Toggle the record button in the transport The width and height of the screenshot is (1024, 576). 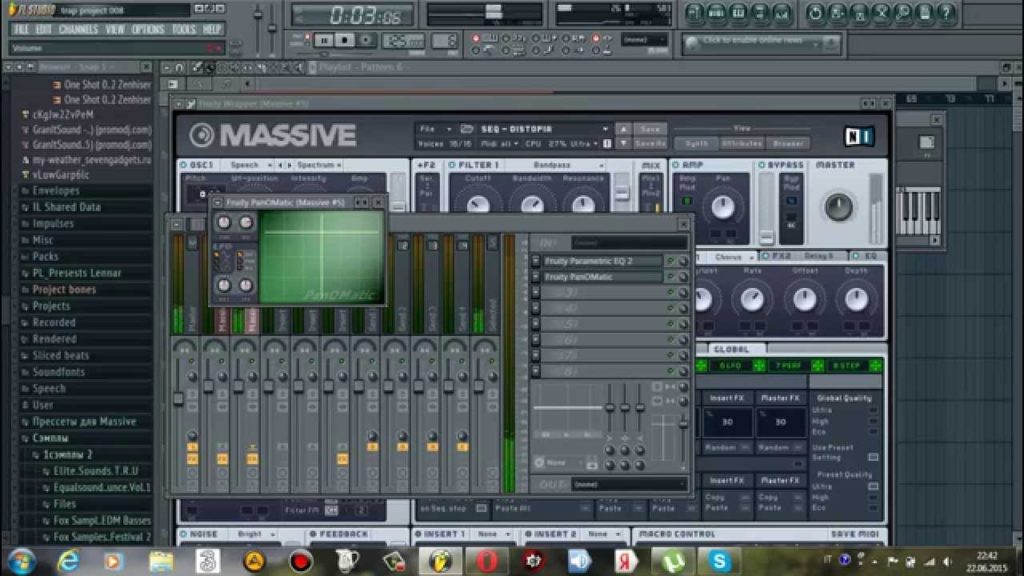click(x=366, y=40)
